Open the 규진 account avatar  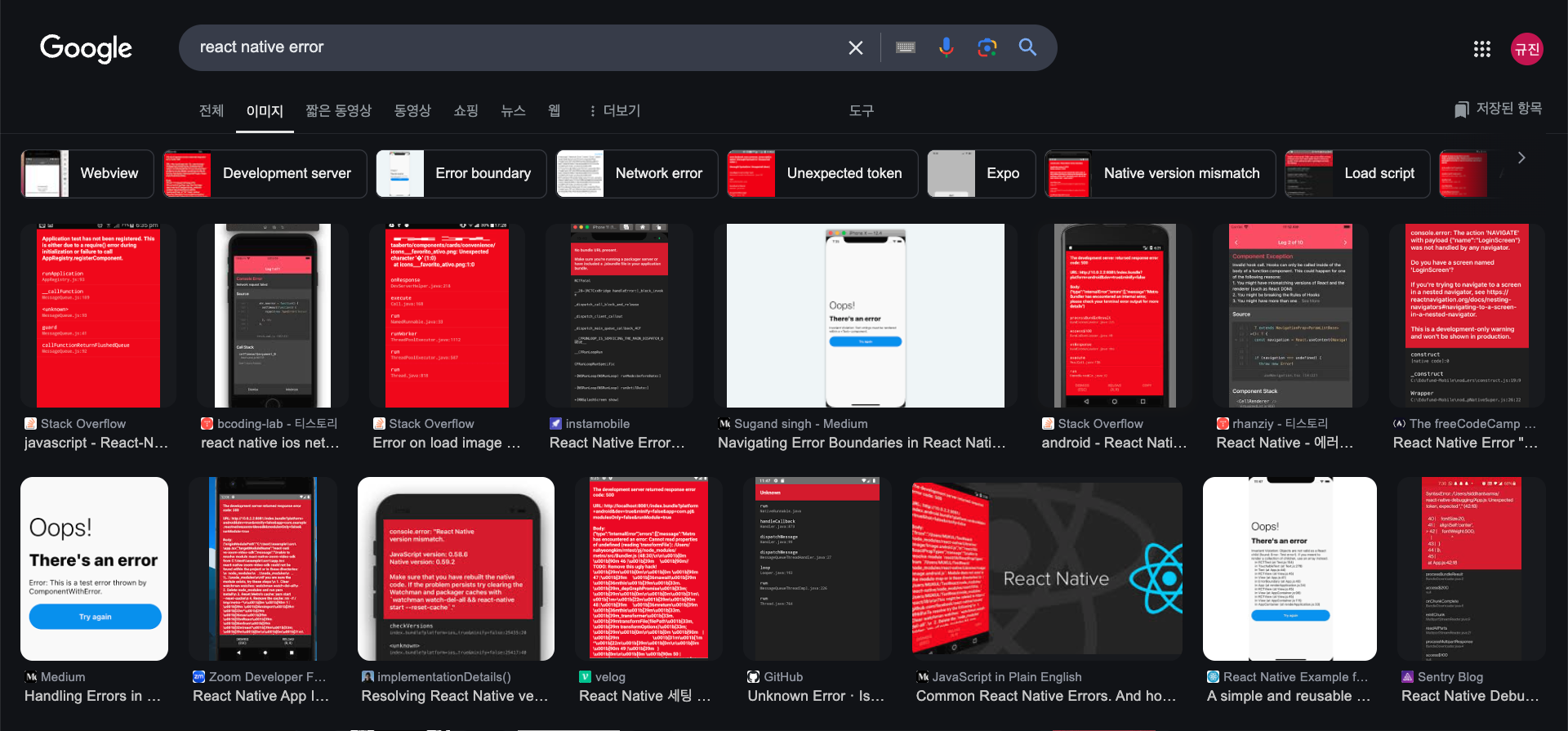[x=1526, y=49]
